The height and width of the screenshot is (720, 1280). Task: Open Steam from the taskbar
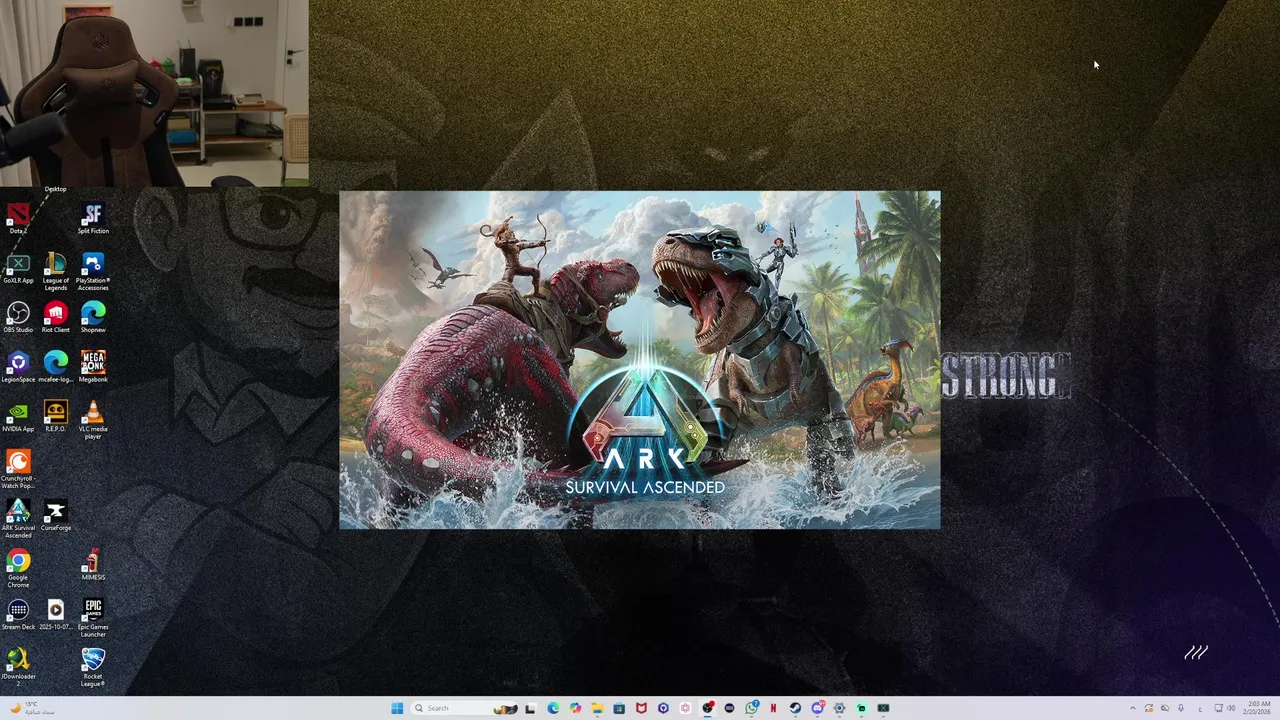pos(795,708)
